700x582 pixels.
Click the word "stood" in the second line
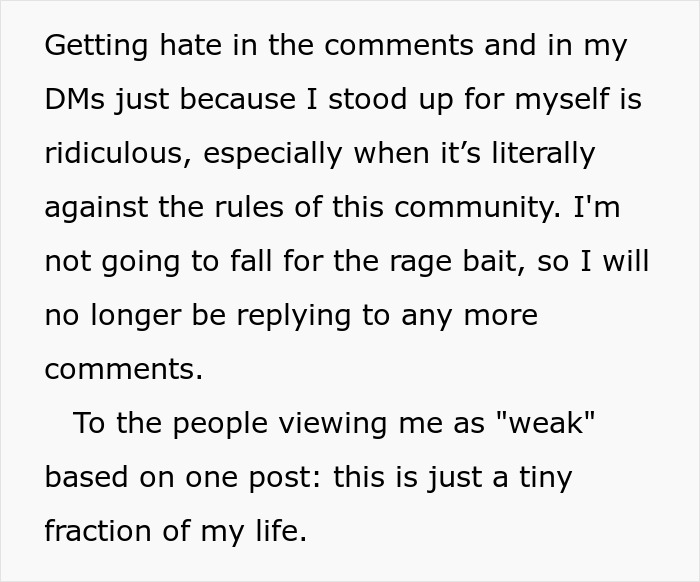[x=367, y=99]
